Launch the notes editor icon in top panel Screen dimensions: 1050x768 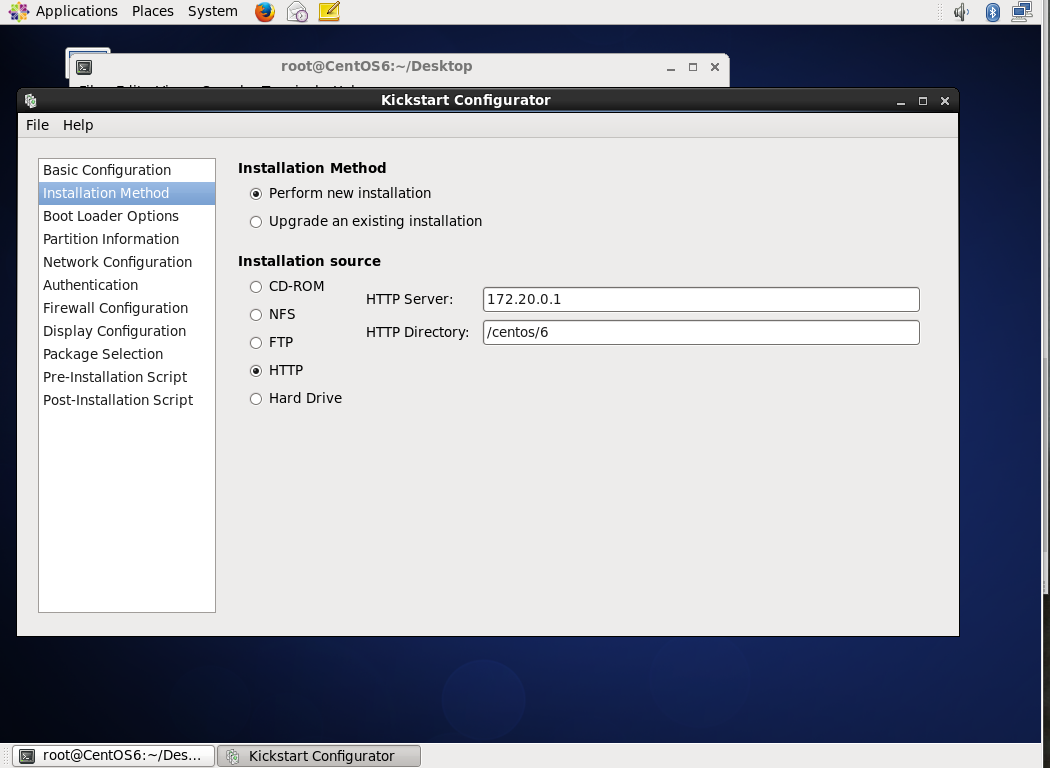tap(329, 11)
